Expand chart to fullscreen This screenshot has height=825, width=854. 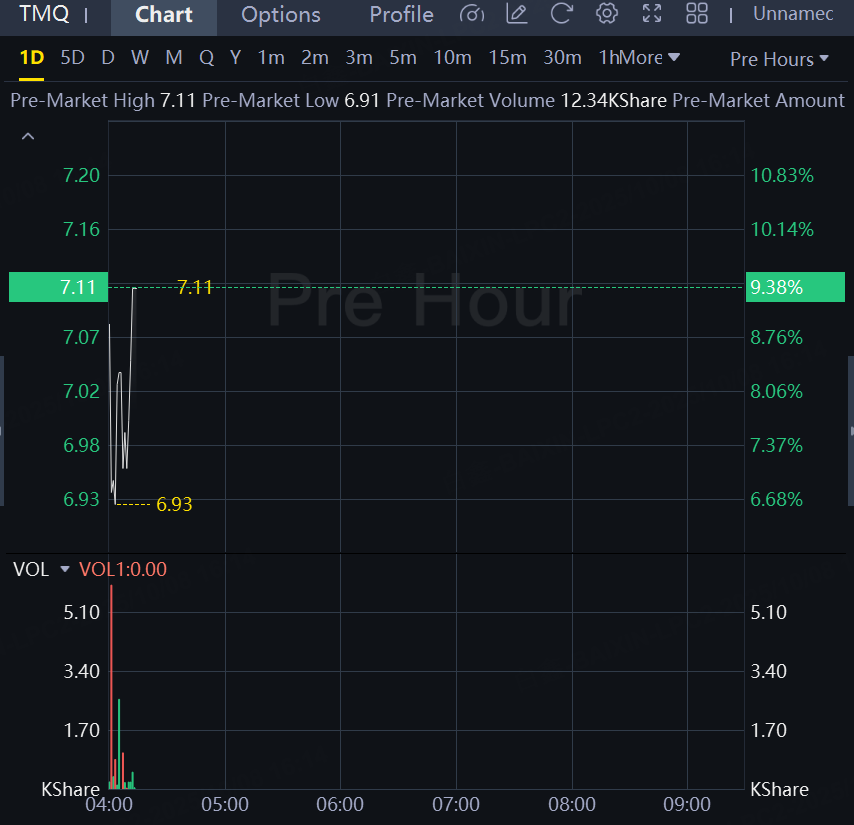tap(652, 14)
